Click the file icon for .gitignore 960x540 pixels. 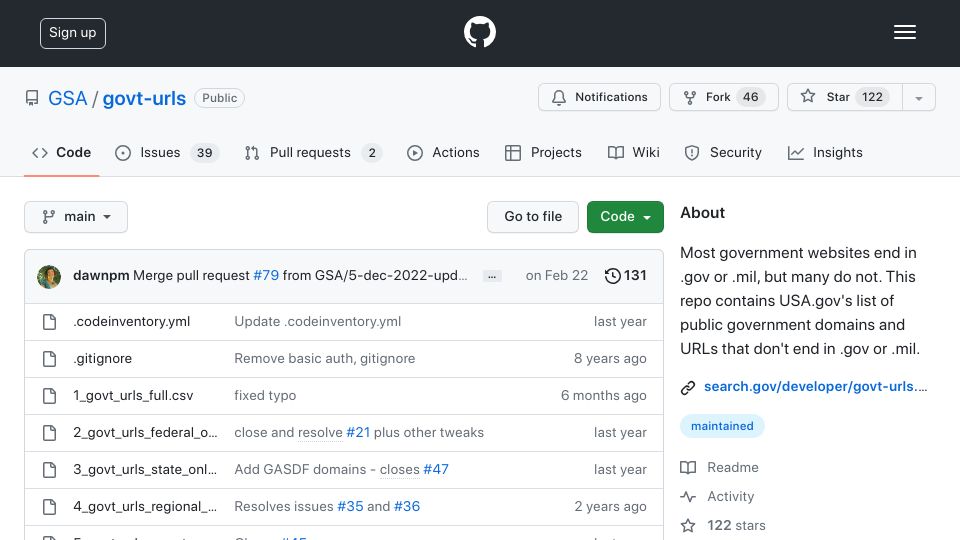pyautogui.click(x=50, y=359)
